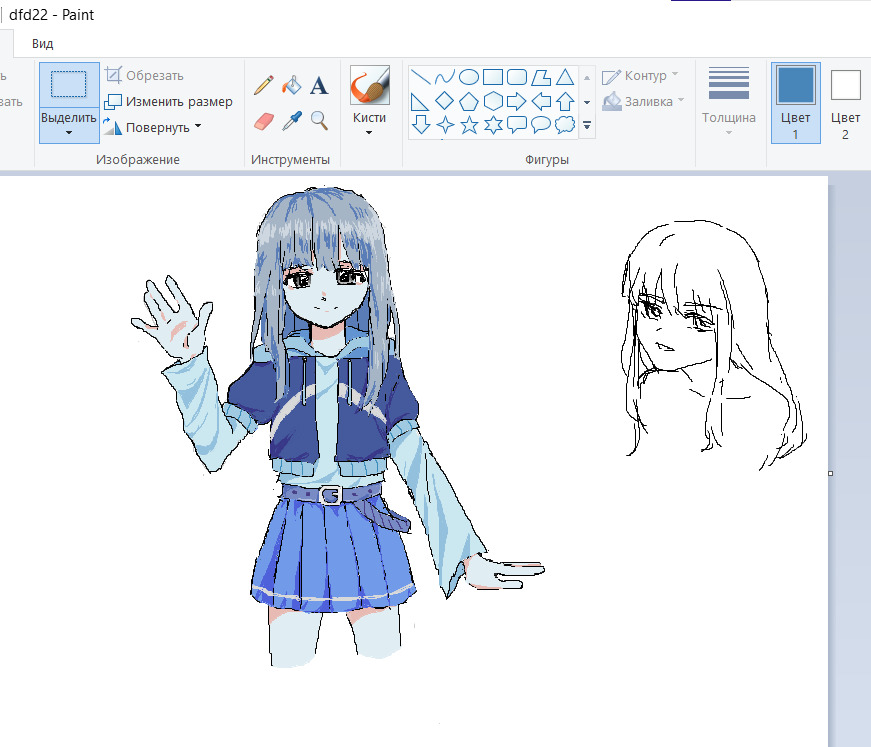Choose the Rounded rectangle shape

(517, 77)
